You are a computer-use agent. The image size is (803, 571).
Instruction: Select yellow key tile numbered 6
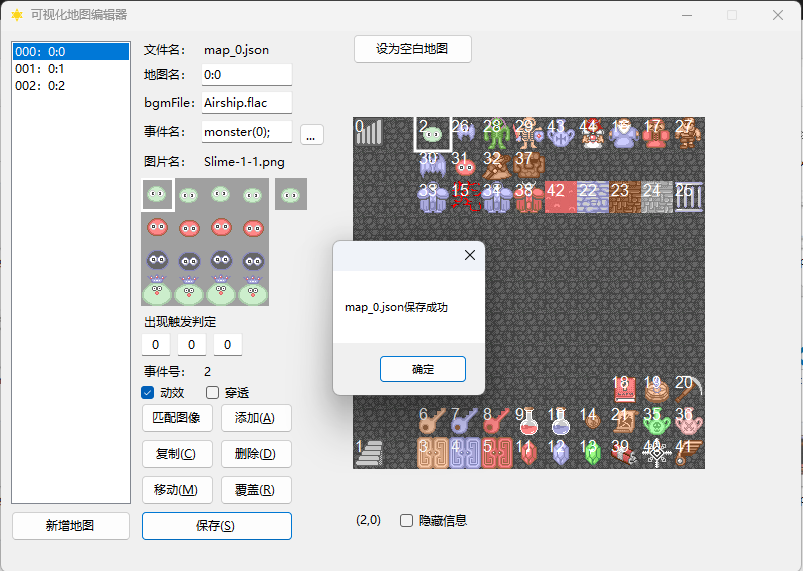point(433,421)
